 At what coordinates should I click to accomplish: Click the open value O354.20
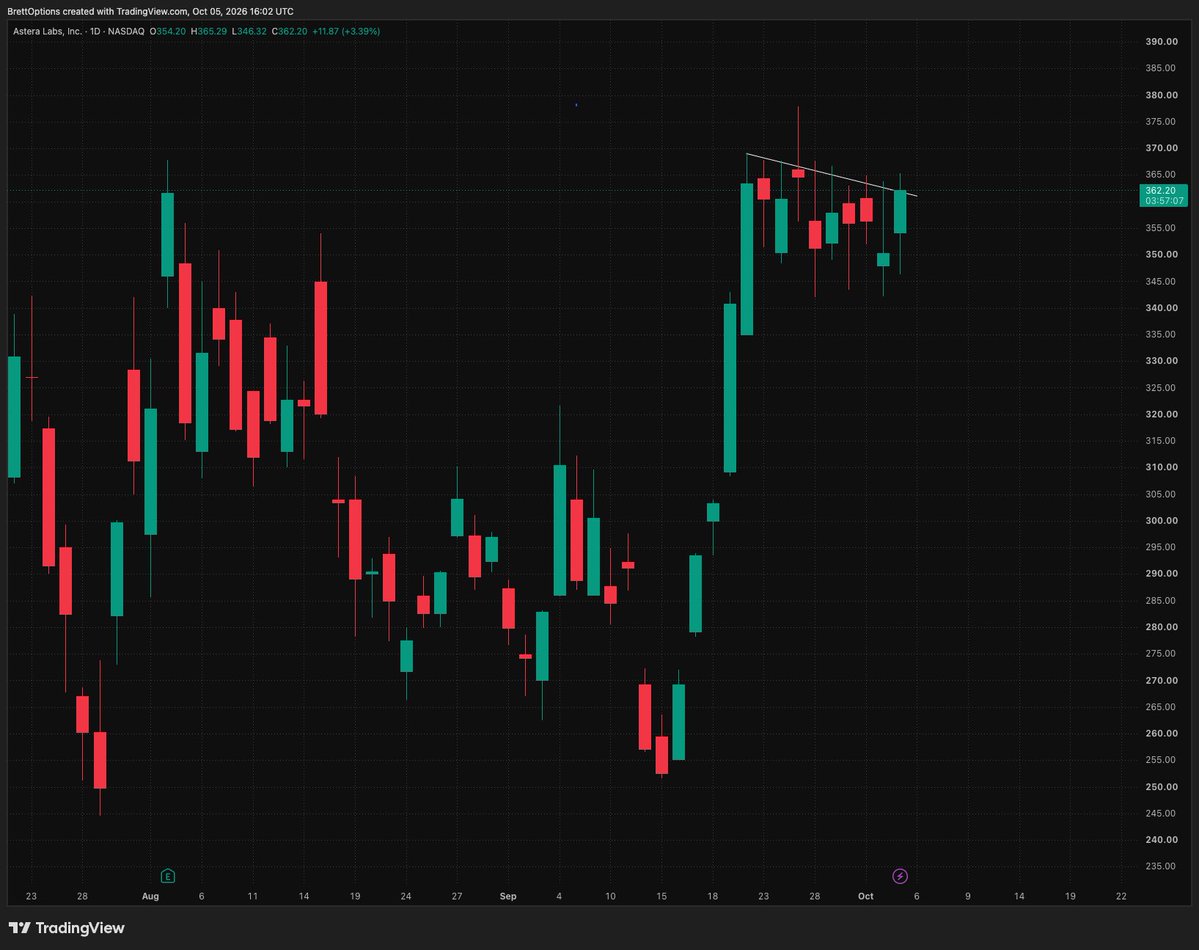click(167, 31)
